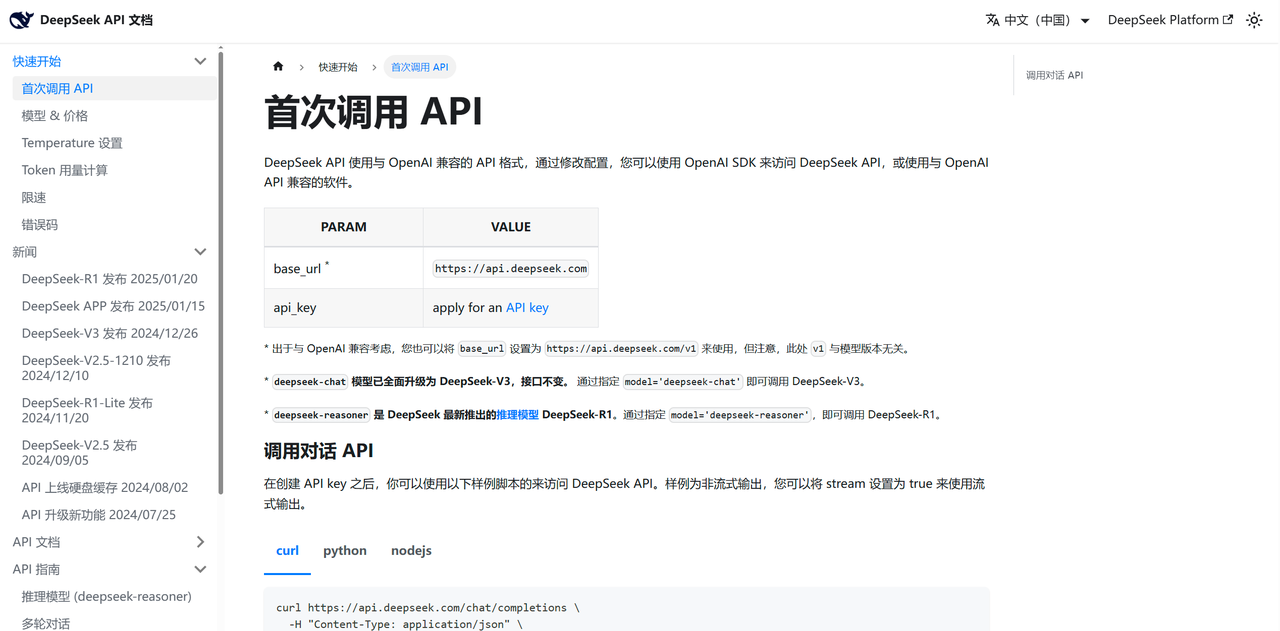Collapse the 新闻 sidebar section chevron
This screenshot has height=631, width=1280.
point(200,252)
